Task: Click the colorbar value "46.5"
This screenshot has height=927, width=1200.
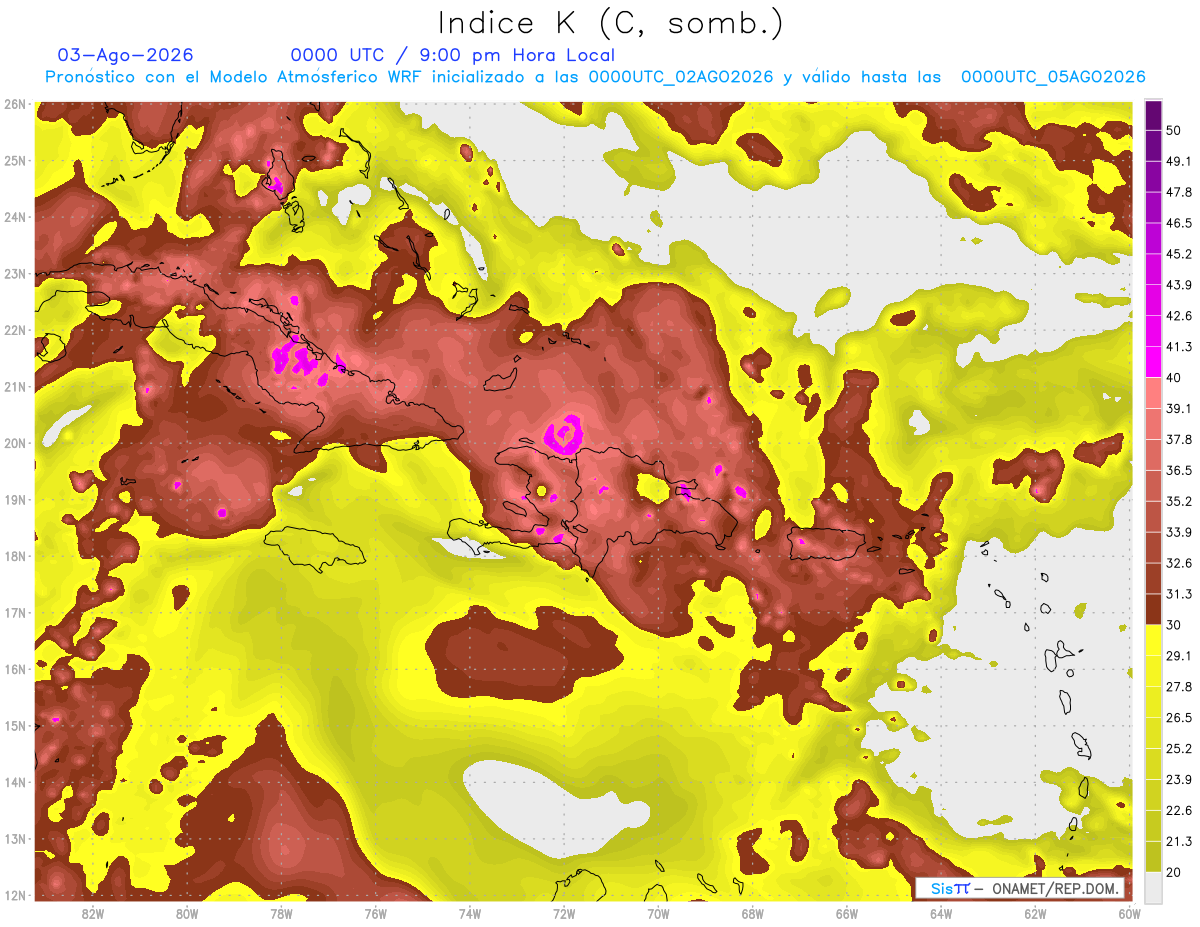Action: [1178, 223]
